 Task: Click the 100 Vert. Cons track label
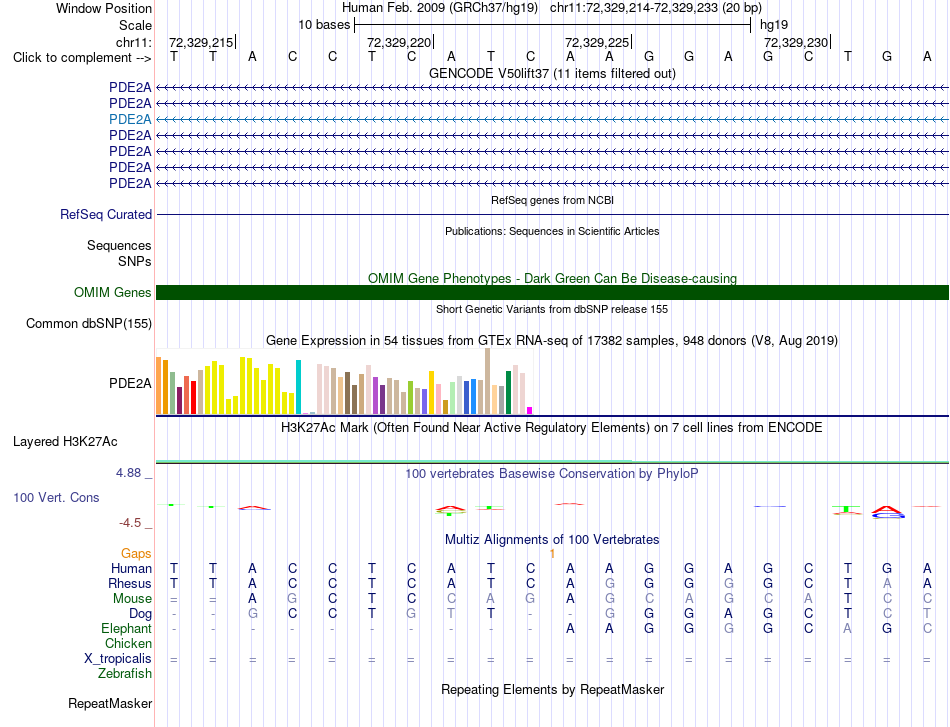click(56, 497)
